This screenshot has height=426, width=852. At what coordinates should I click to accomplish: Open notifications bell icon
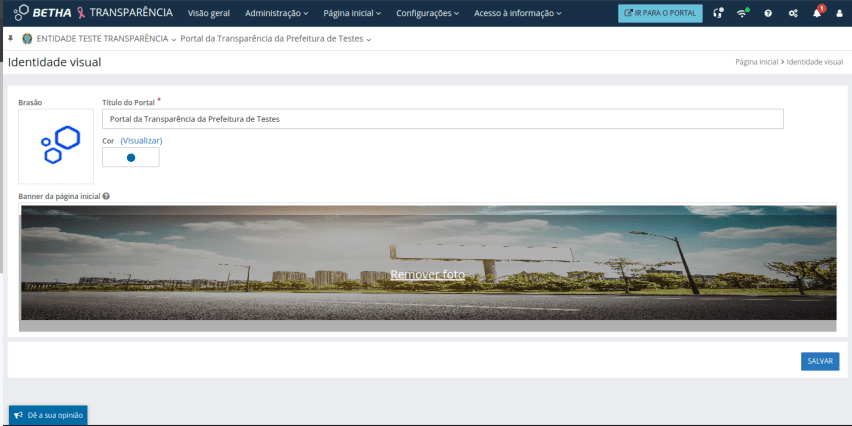click(x=817, y=13)
